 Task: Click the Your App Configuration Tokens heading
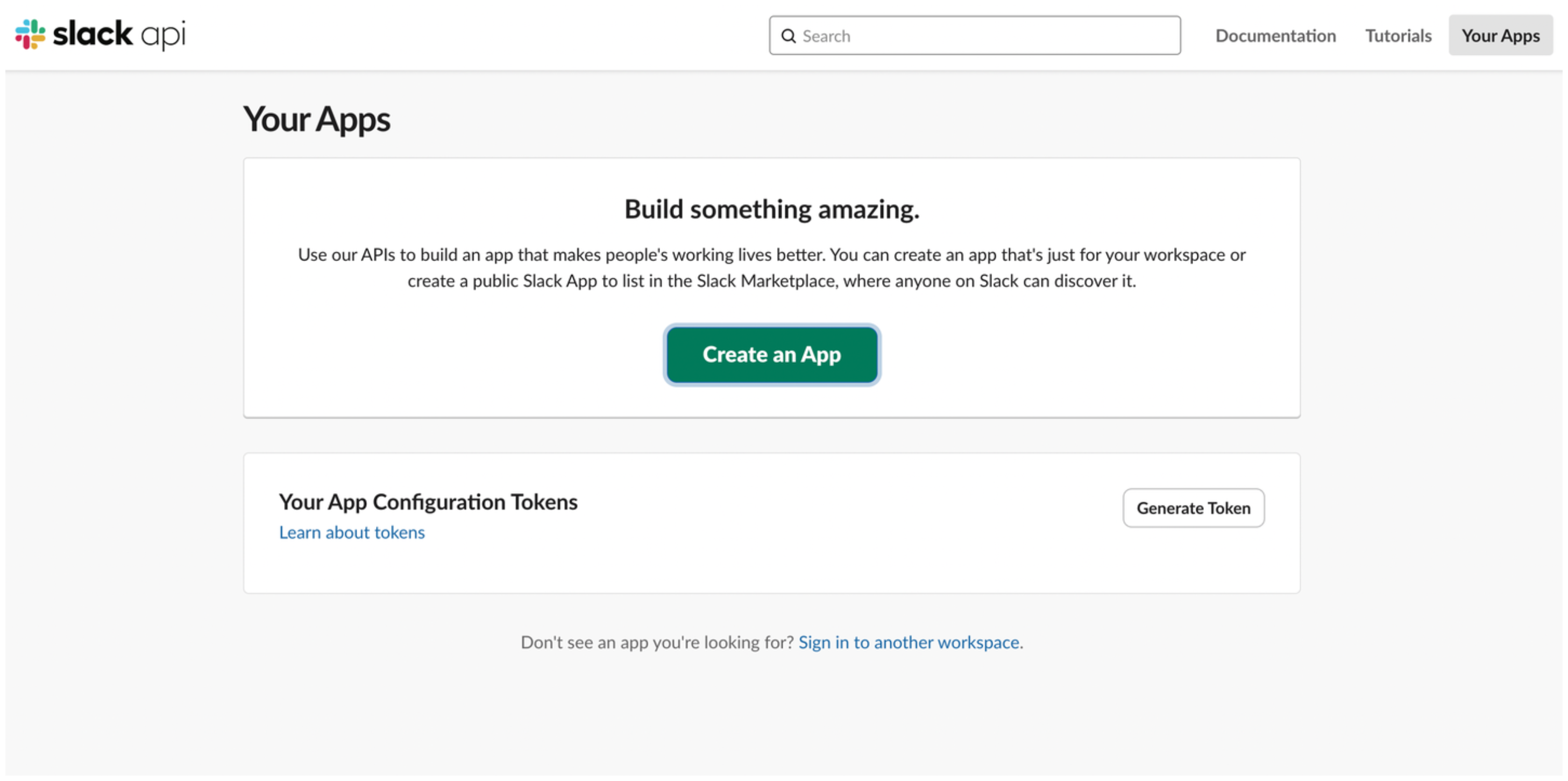(428, 501)
